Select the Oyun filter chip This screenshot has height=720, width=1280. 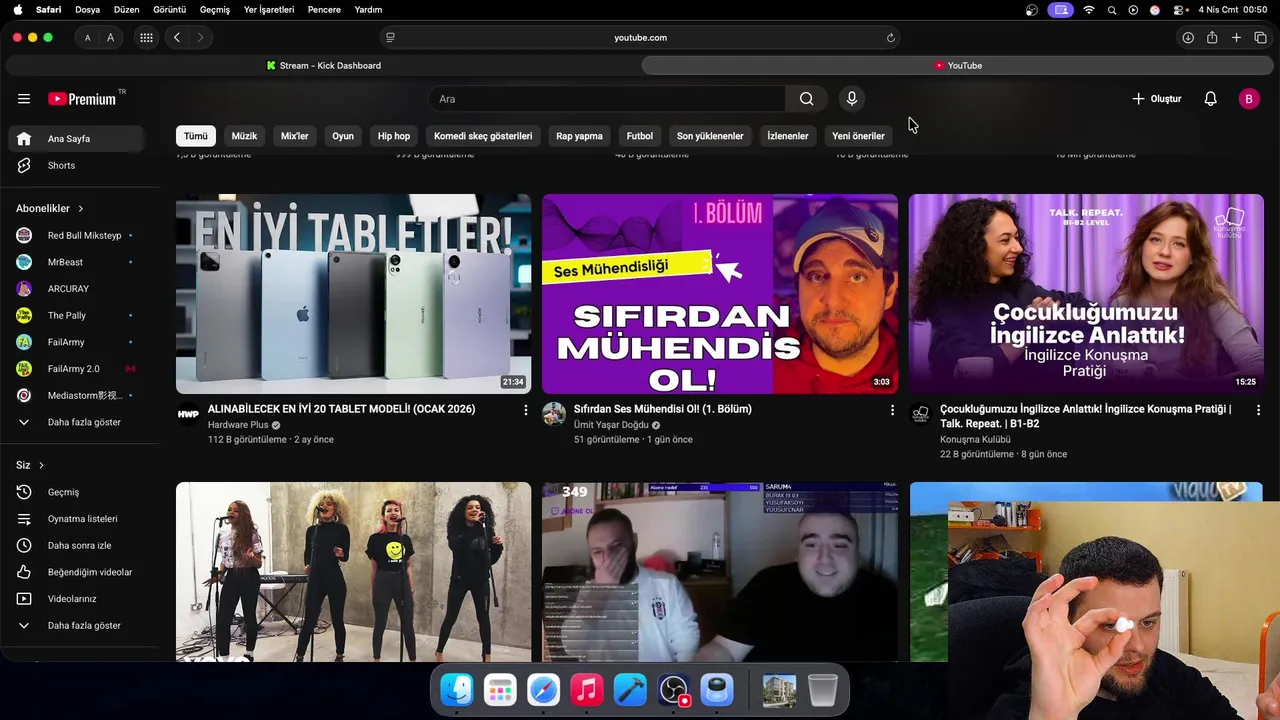pyautogui.click(x=343, y=136)
